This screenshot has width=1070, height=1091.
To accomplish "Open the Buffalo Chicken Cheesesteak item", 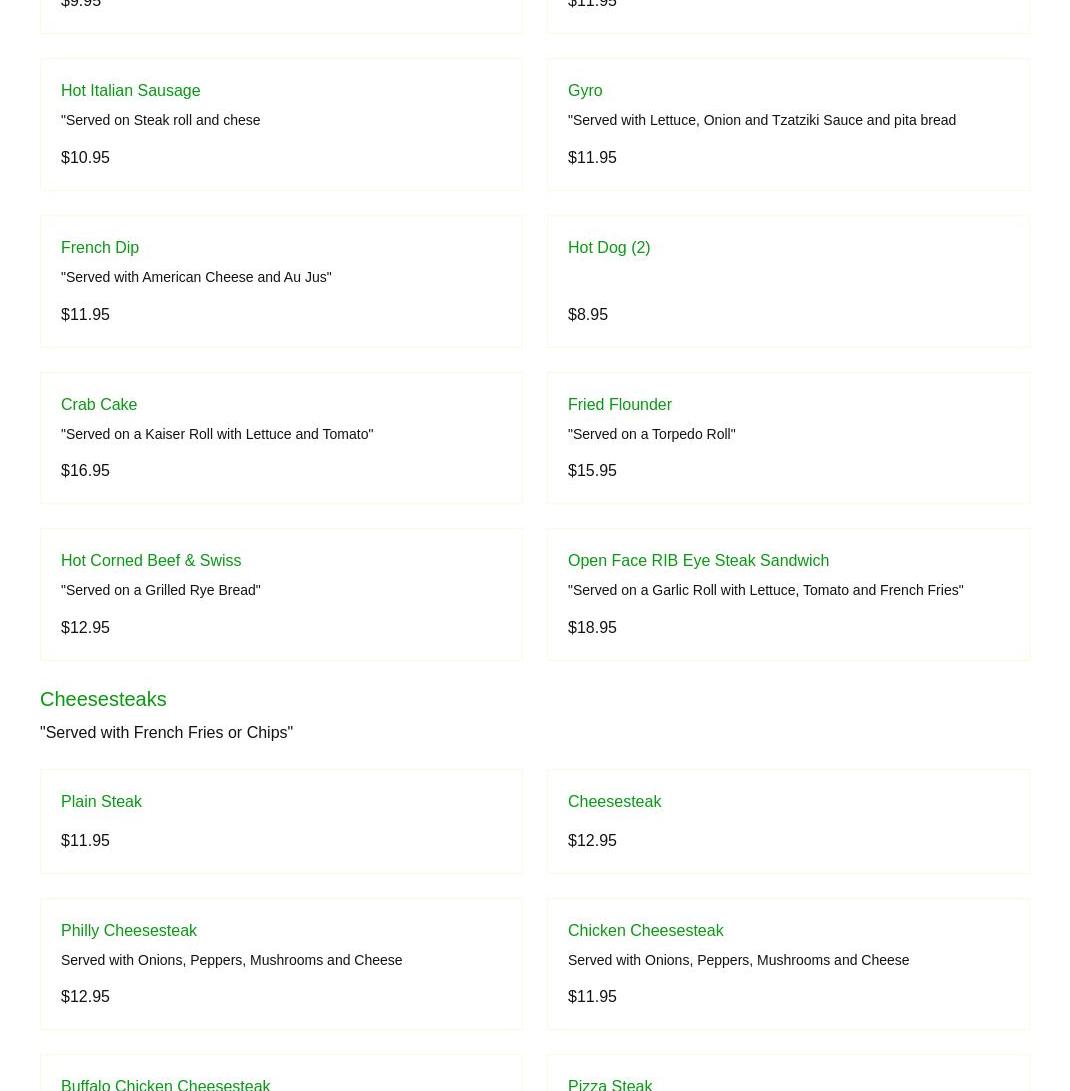I will pos(165,1084).
